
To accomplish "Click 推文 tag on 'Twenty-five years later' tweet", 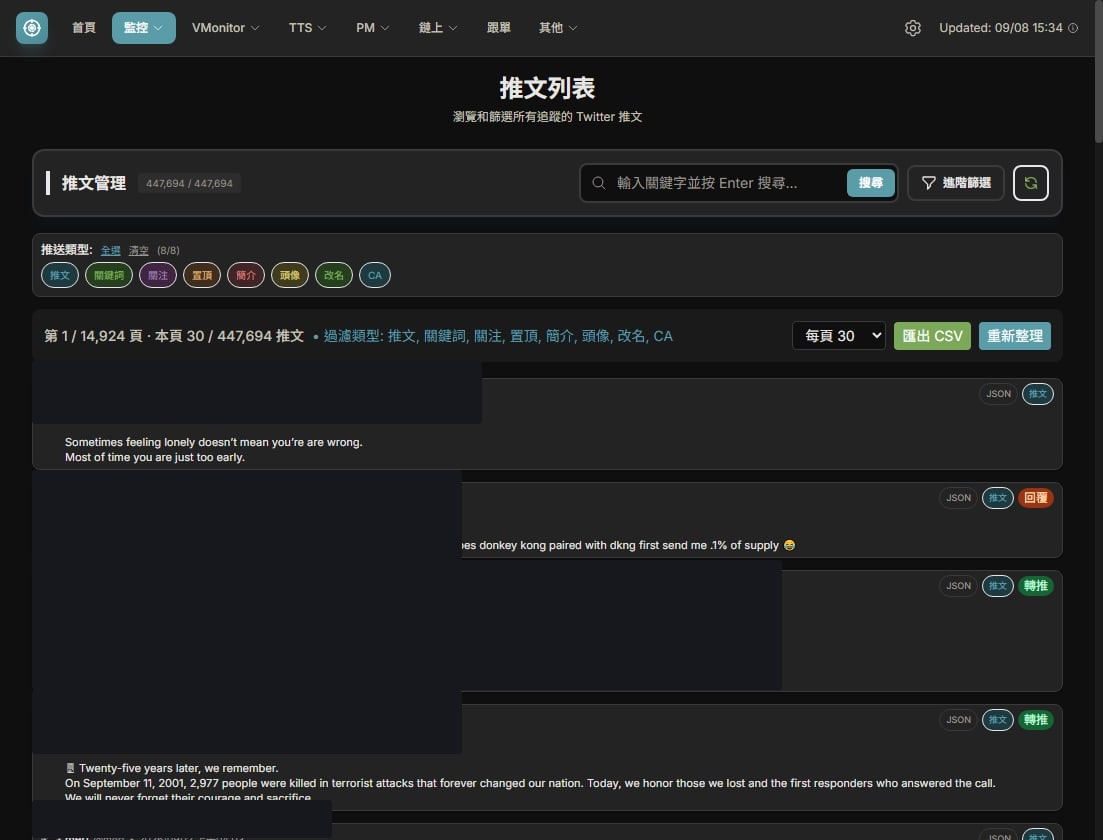I will point(997,720).
